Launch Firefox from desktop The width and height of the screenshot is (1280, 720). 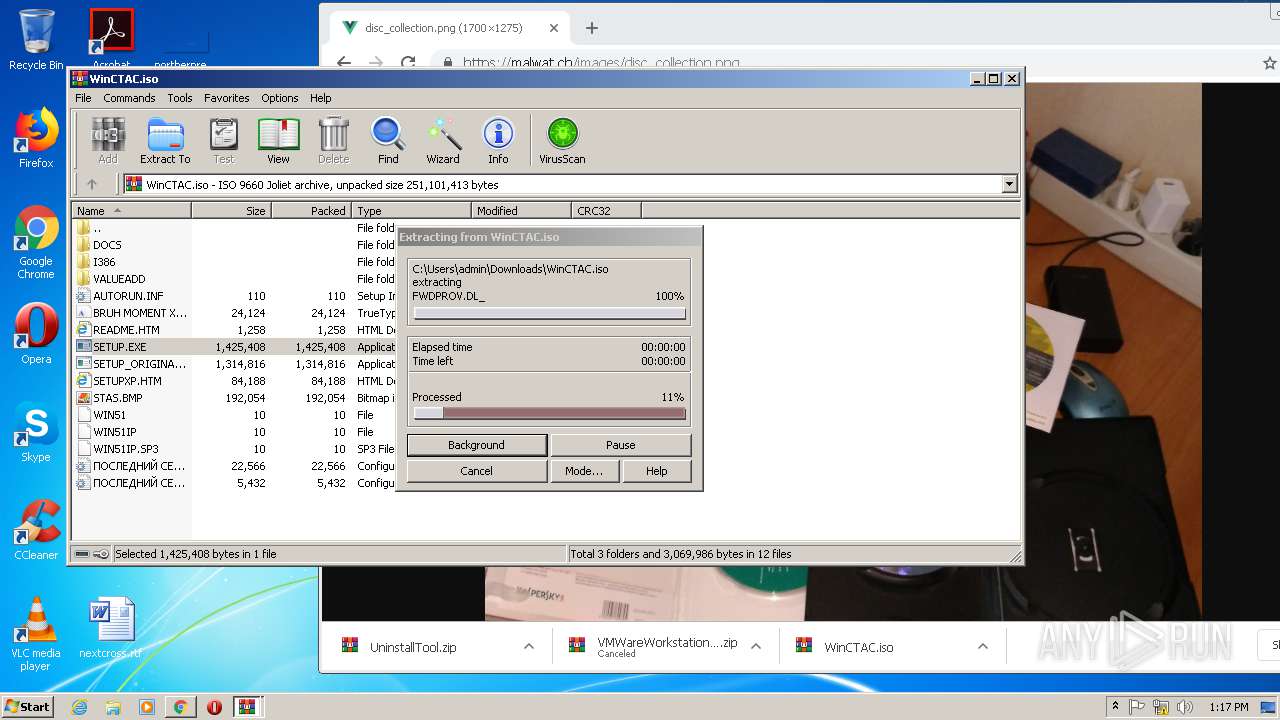36,138
